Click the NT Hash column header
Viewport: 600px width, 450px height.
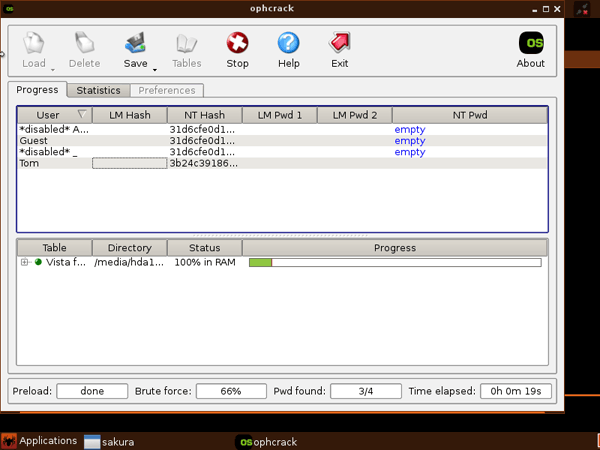tap(204, 115)
